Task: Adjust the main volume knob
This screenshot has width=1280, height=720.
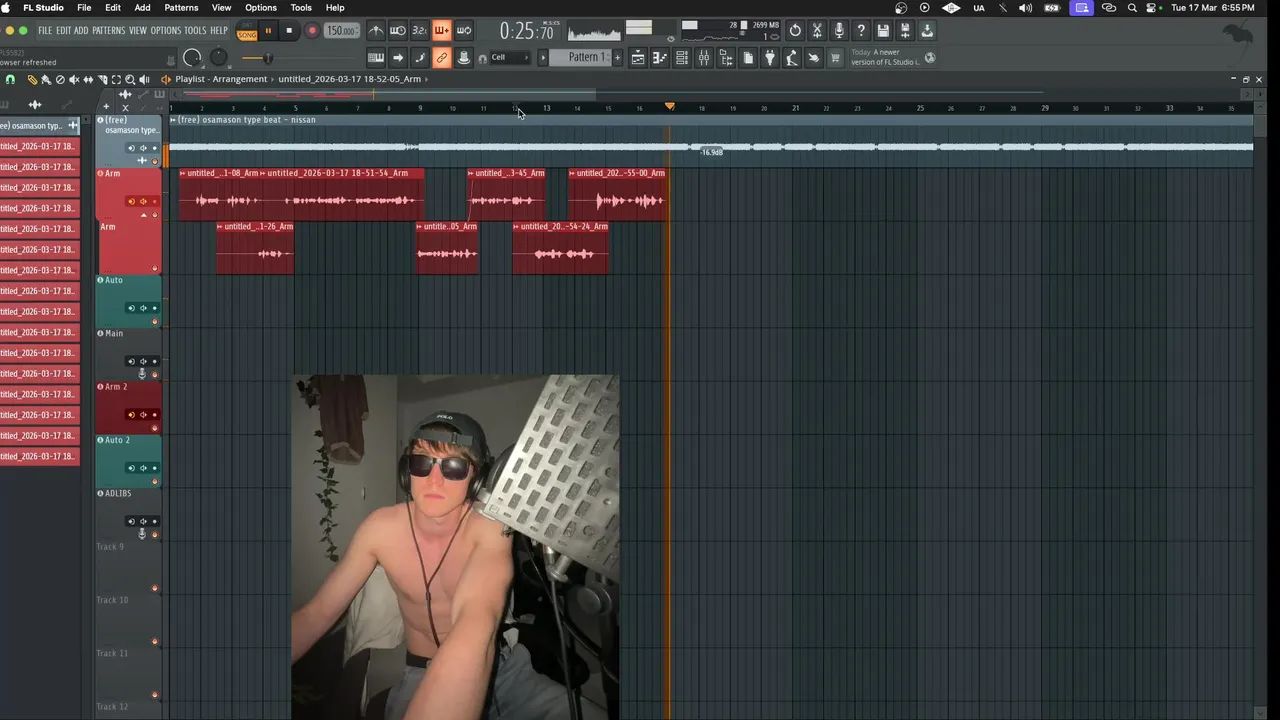Action: click(193, 58)
